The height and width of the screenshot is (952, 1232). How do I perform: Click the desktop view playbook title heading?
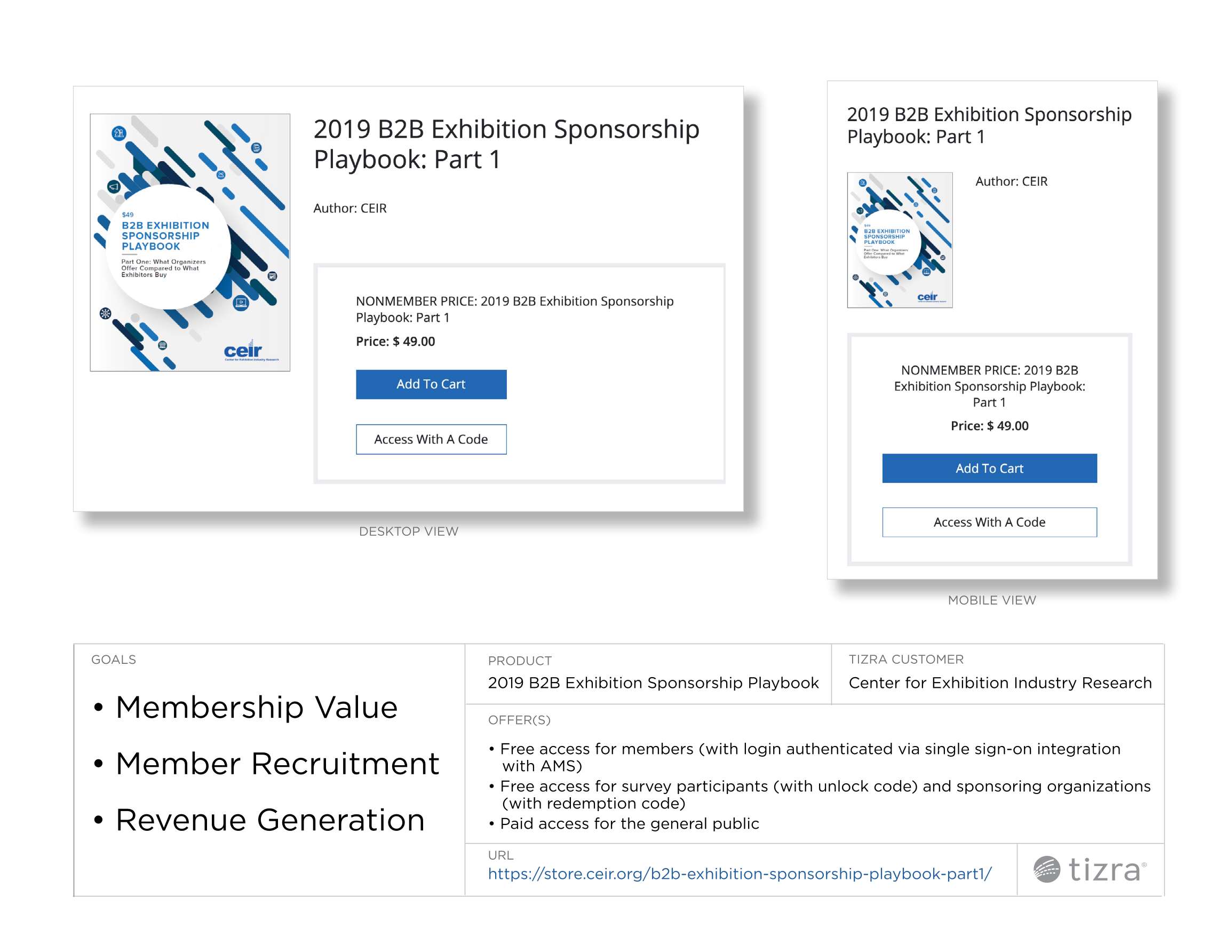point(505,144)
